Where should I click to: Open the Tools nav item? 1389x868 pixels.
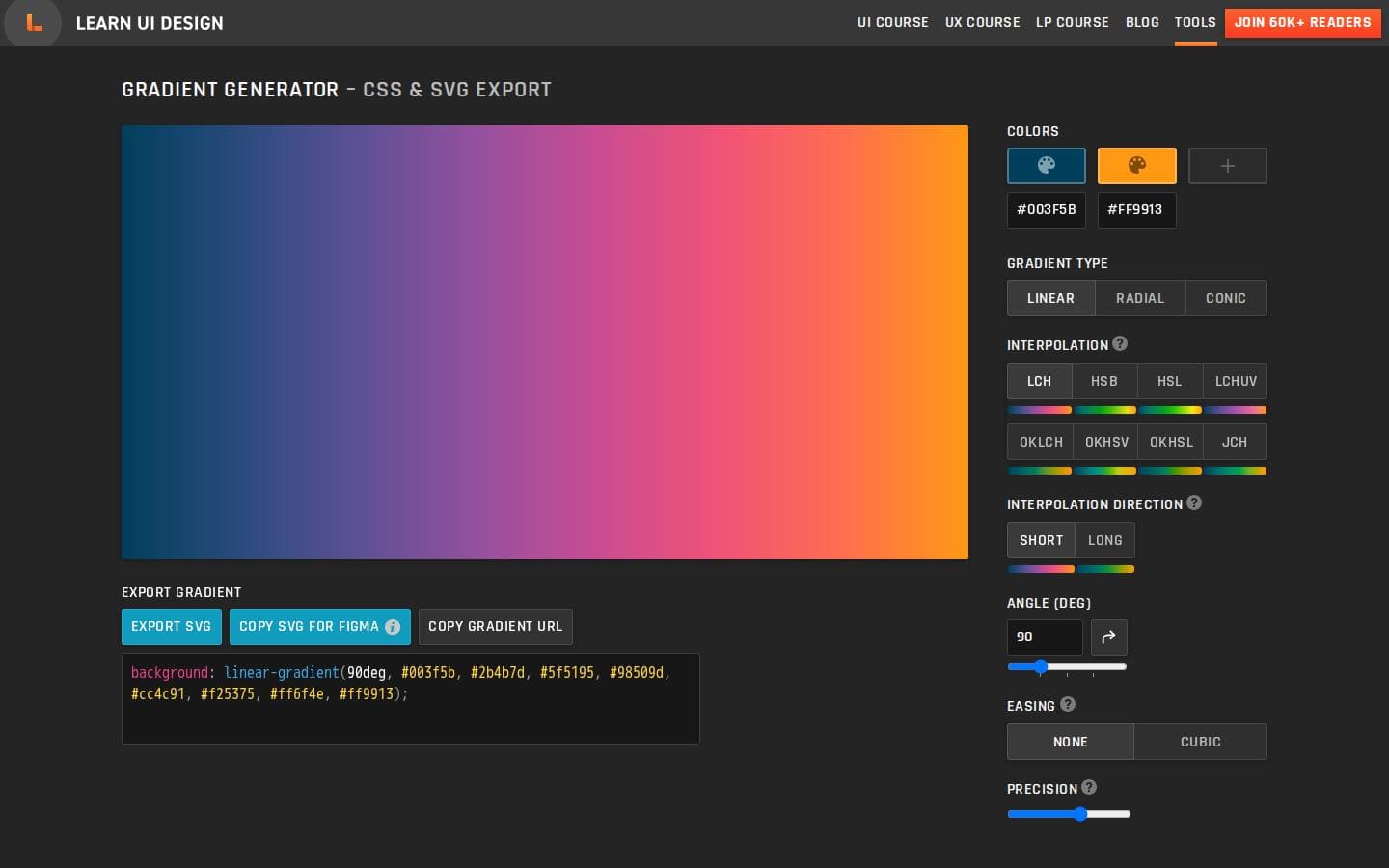(1195, 22)
